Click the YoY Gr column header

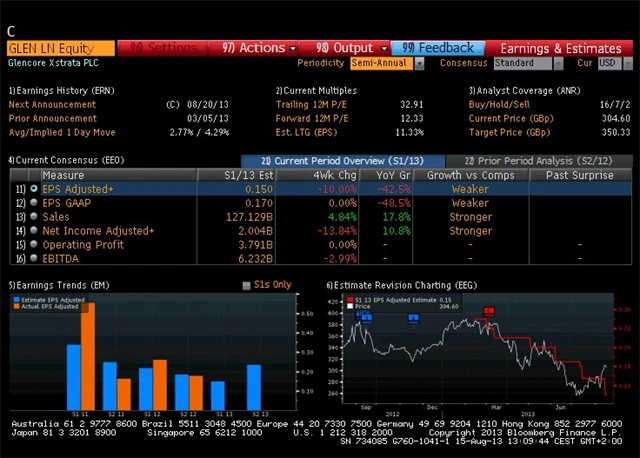click(x=386, y=175)
